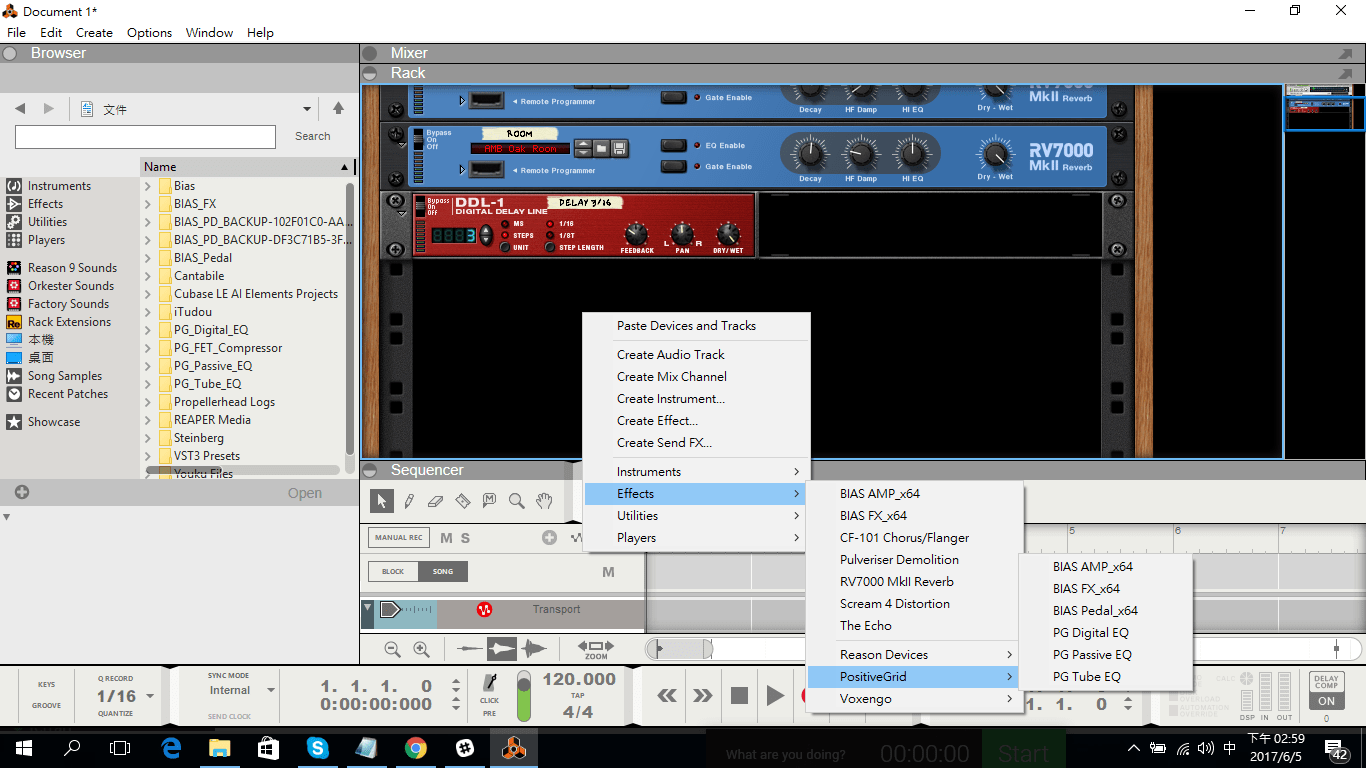Select the Hand tool in the Sequencer
Screen dimensions: 1366x768
pos(543,500)
